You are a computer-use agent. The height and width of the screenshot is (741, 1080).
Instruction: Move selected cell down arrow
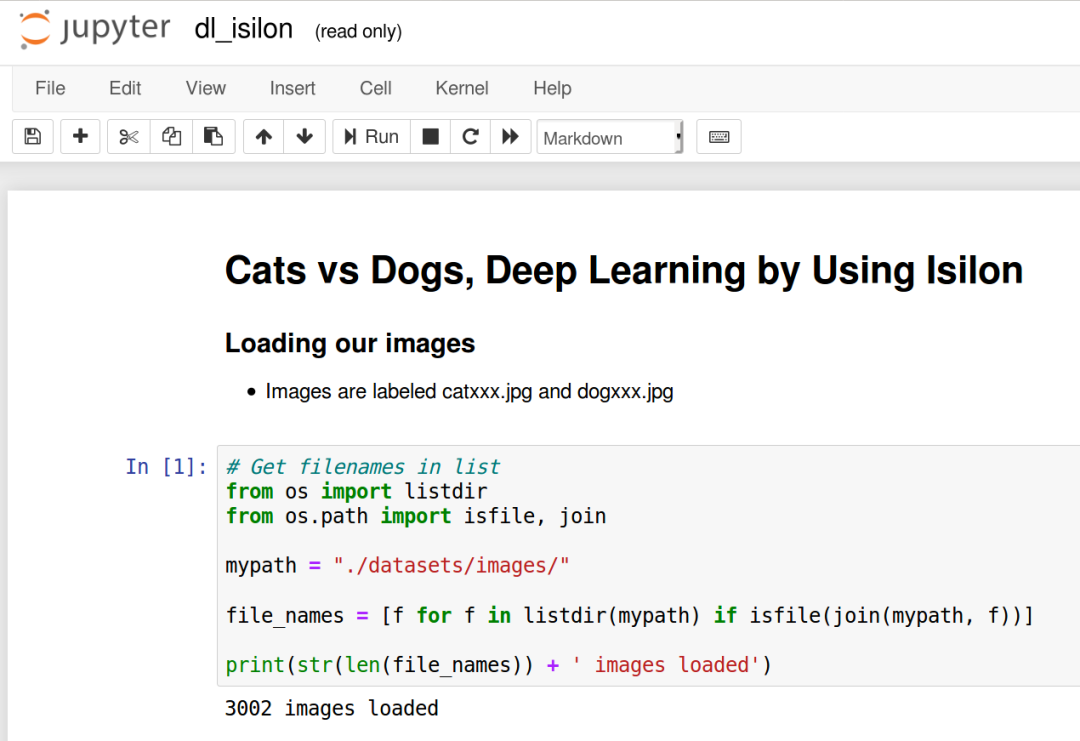[304, 136]
